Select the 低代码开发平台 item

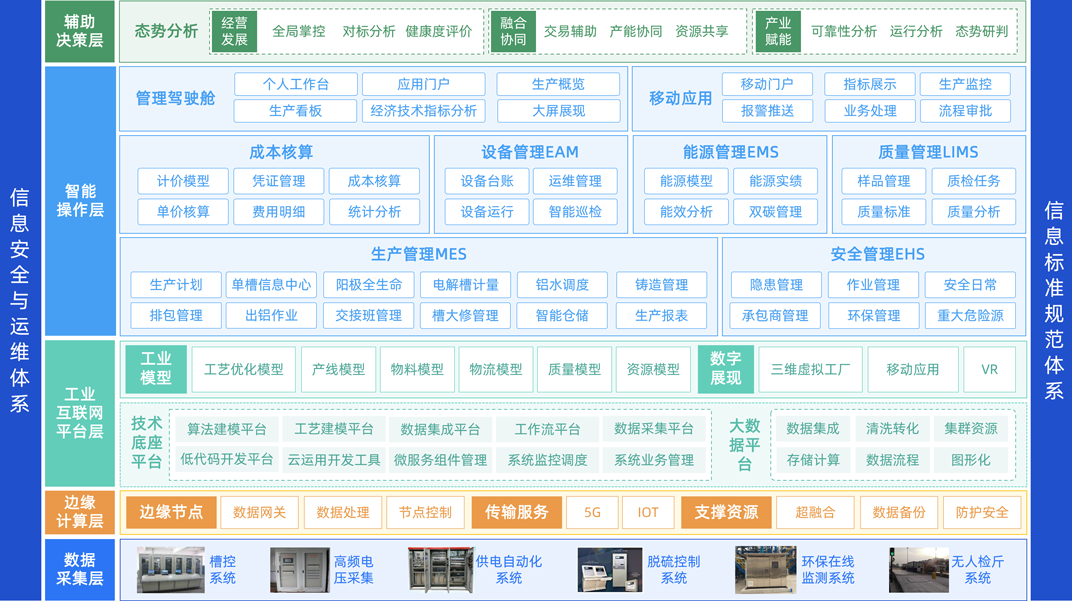pos(227,460)
